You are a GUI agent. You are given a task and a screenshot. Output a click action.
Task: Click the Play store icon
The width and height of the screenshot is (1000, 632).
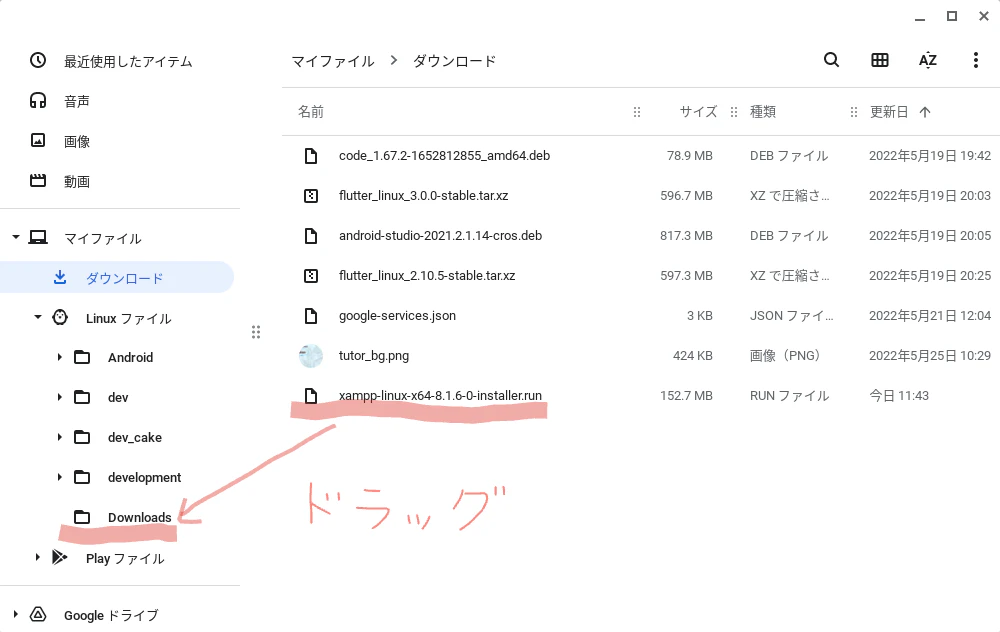pyautogui.click(x=60, y=557)
